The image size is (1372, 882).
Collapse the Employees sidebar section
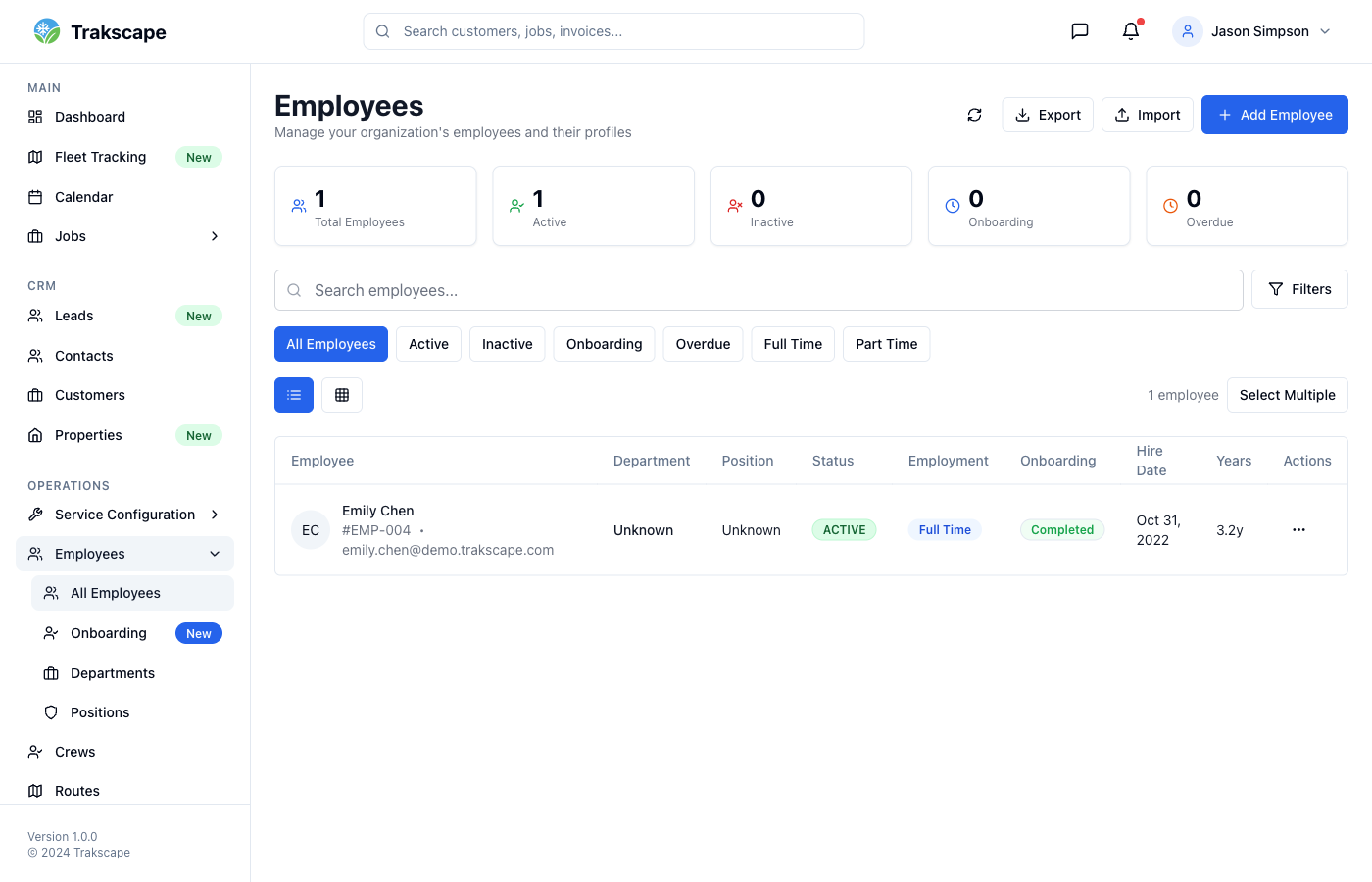123,554
